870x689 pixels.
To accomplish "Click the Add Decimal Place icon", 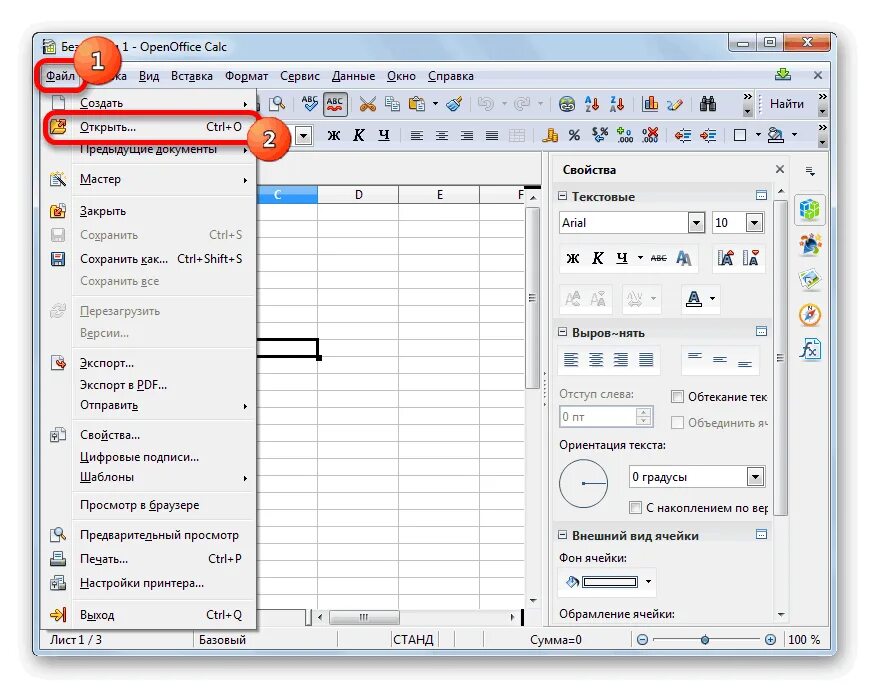I will pyautogui.click(x=625, y=135).
